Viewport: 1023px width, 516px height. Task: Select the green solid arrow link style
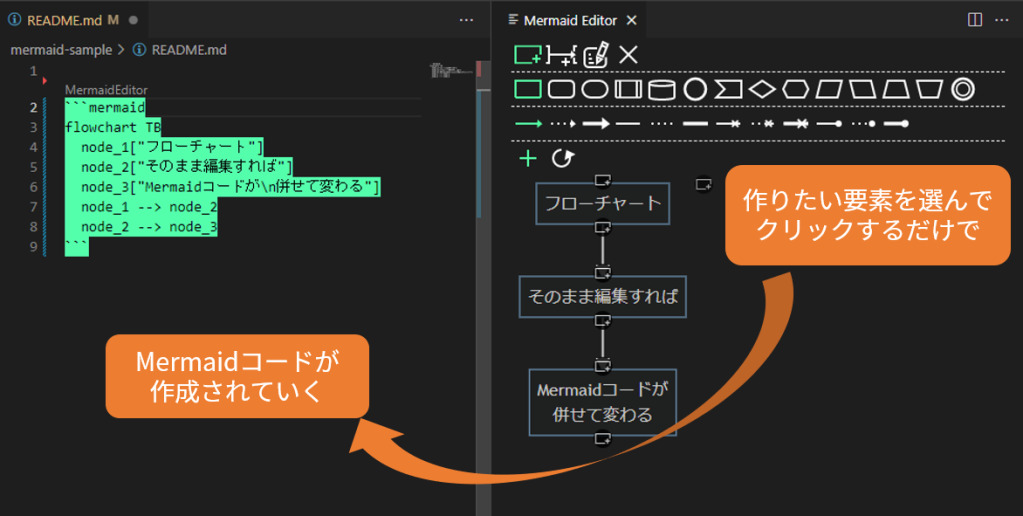(528, 124)
